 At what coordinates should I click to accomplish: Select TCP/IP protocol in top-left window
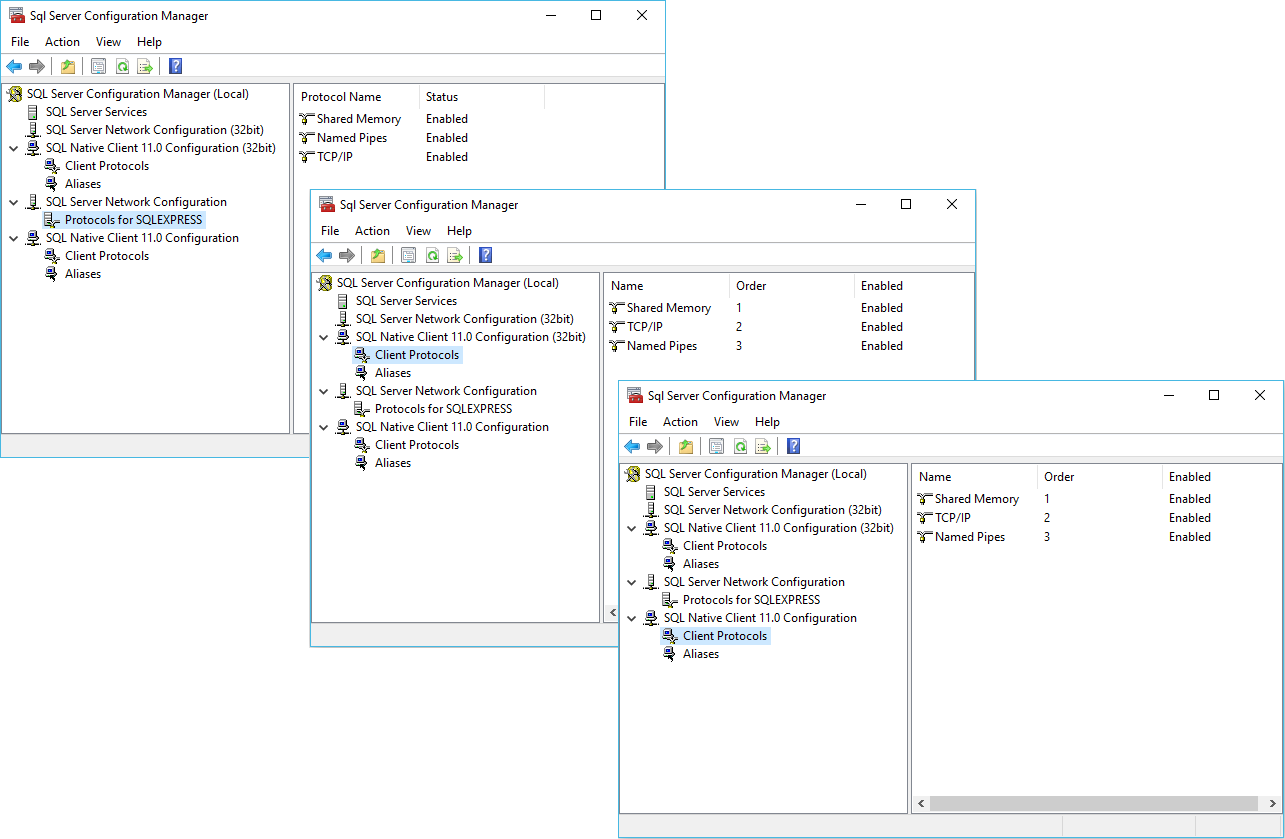click(326, 157)
